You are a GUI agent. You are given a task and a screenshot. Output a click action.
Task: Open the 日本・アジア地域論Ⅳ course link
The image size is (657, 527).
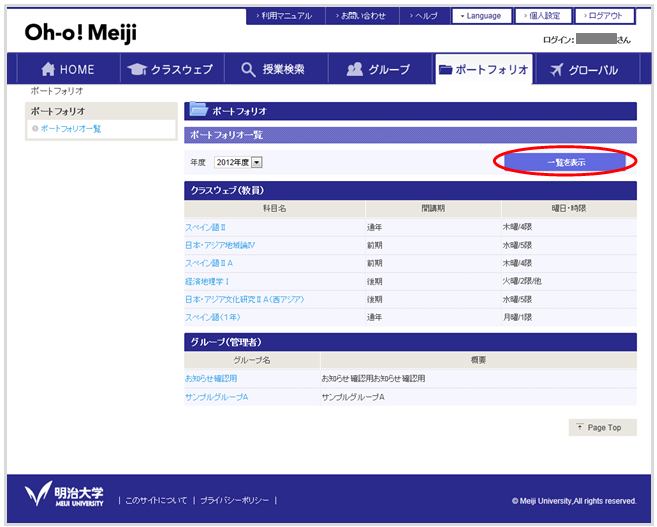click(220, 245)
